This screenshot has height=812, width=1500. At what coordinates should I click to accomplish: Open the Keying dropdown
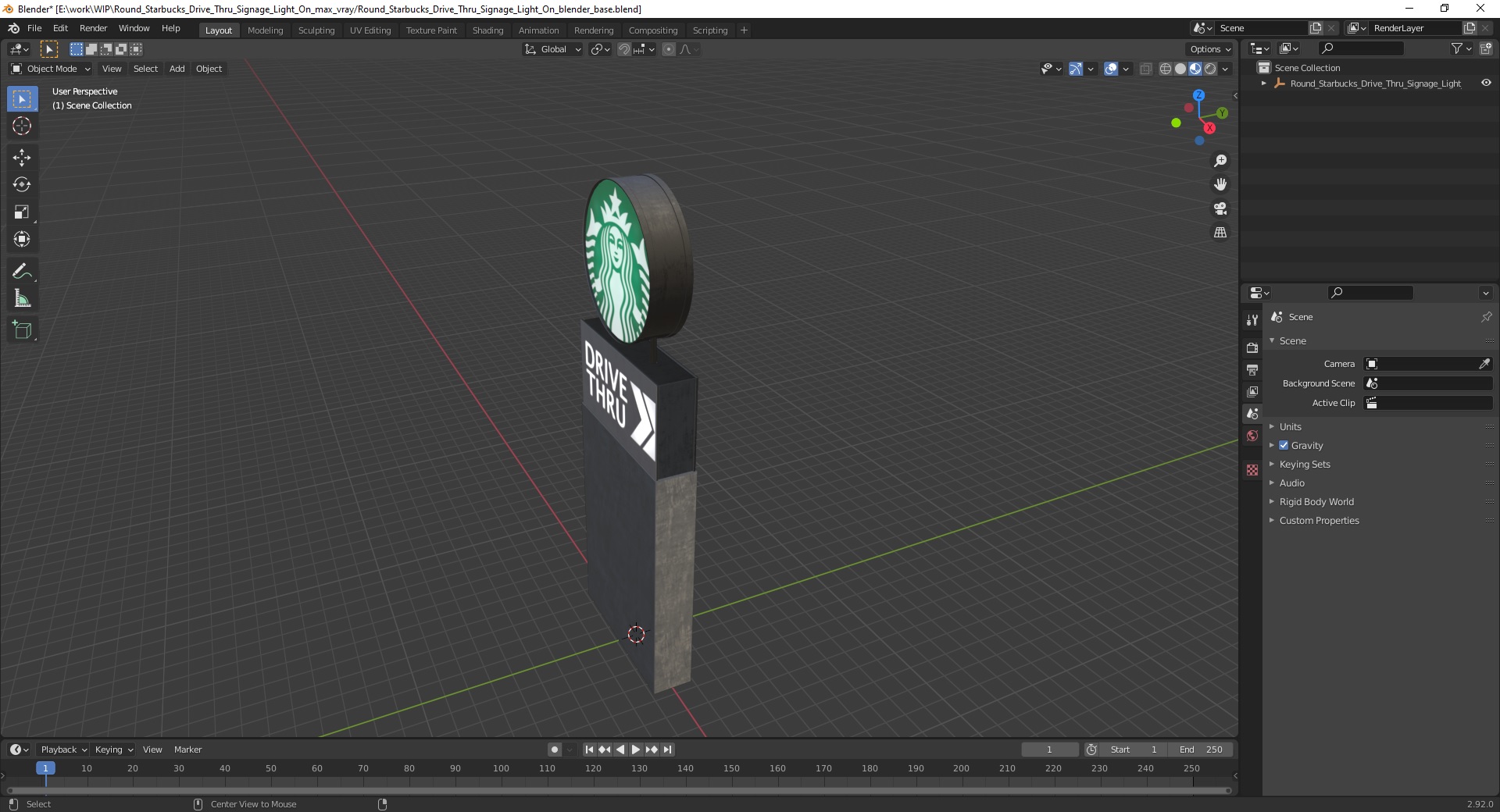pyautogui.click(x=113, y=750)
